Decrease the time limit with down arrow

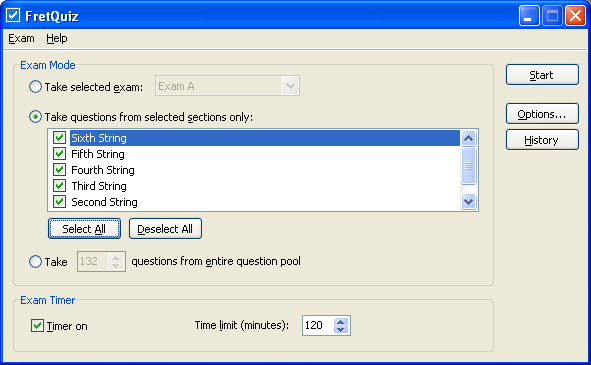point(340,330)
